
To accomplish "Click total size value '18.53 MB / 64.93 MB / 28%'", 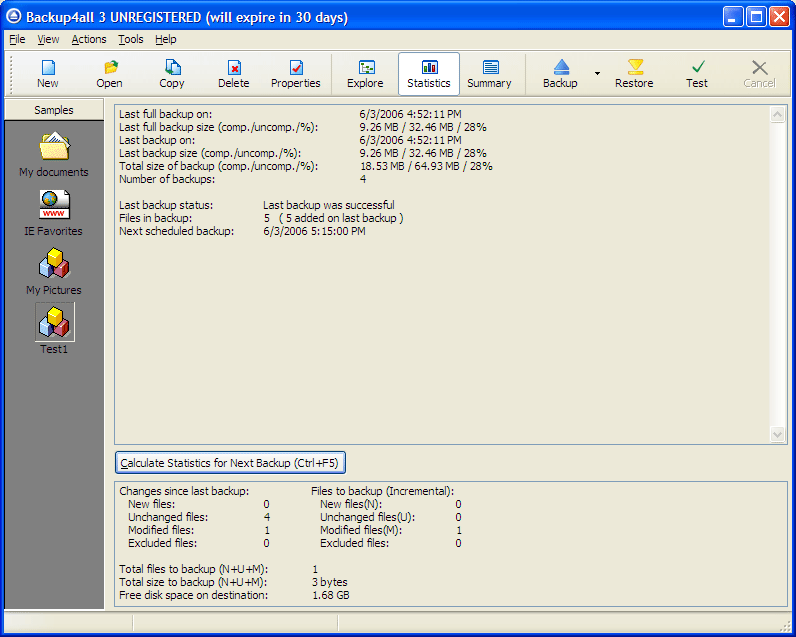I will tap(426, 166).
